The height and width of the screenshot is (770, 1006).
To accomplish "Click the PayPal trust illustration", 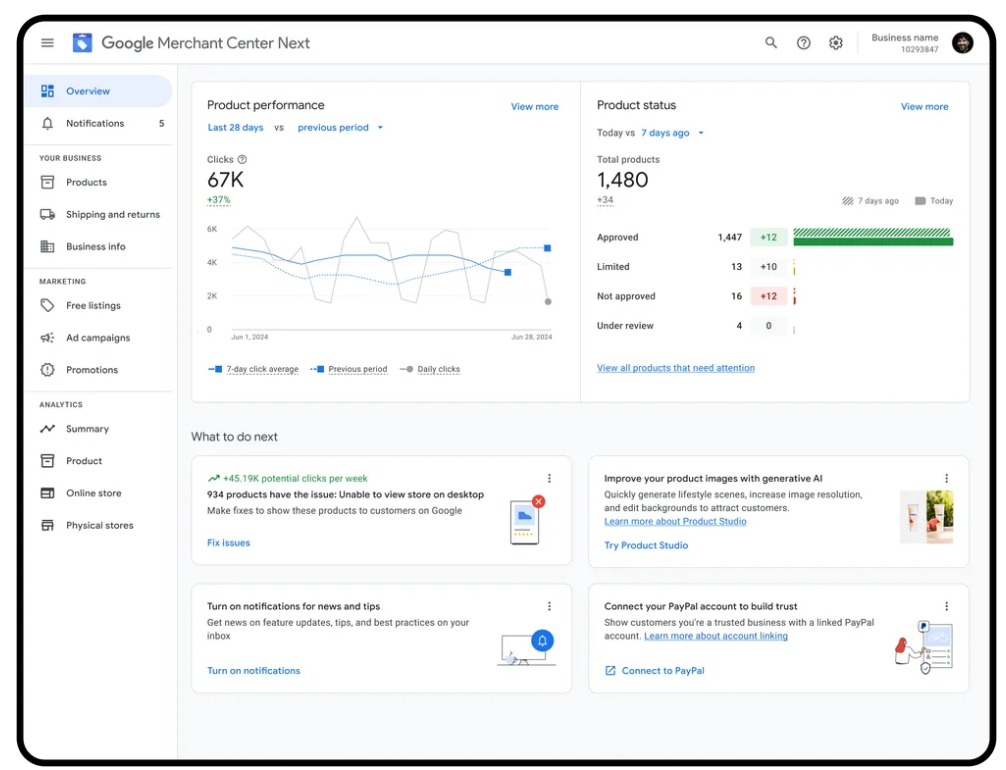I will tap(924, 647).
